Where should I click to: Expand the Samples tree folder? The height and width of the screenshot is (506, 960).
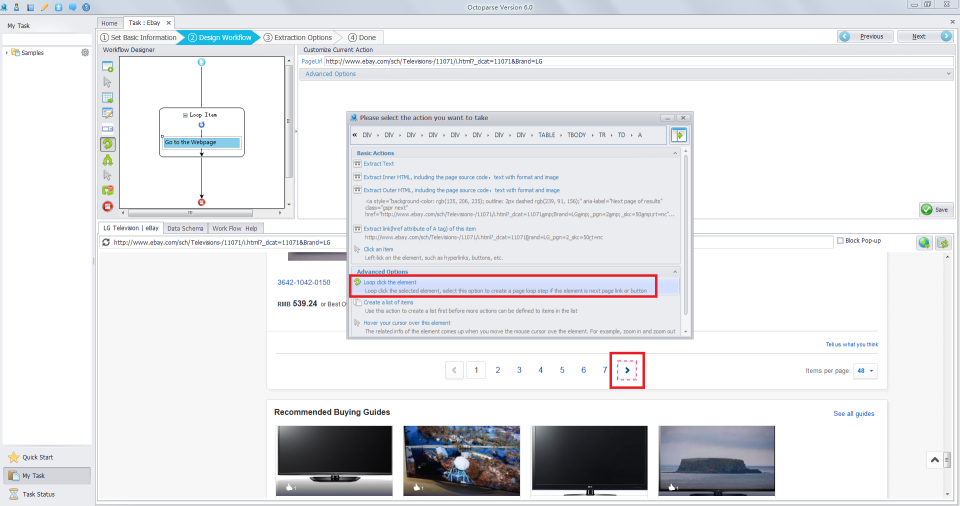[x=6, y=52]
